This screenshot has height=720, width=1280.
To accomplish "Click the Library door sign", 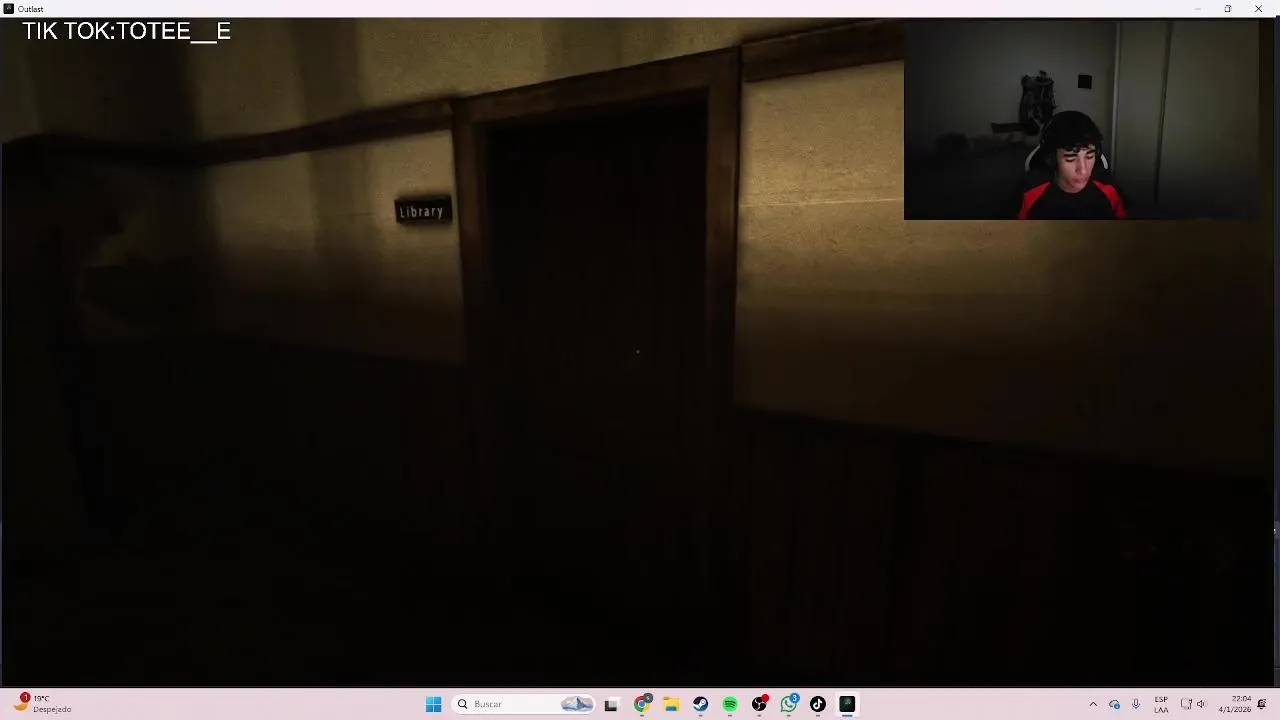I will click(x=421, y=211).
